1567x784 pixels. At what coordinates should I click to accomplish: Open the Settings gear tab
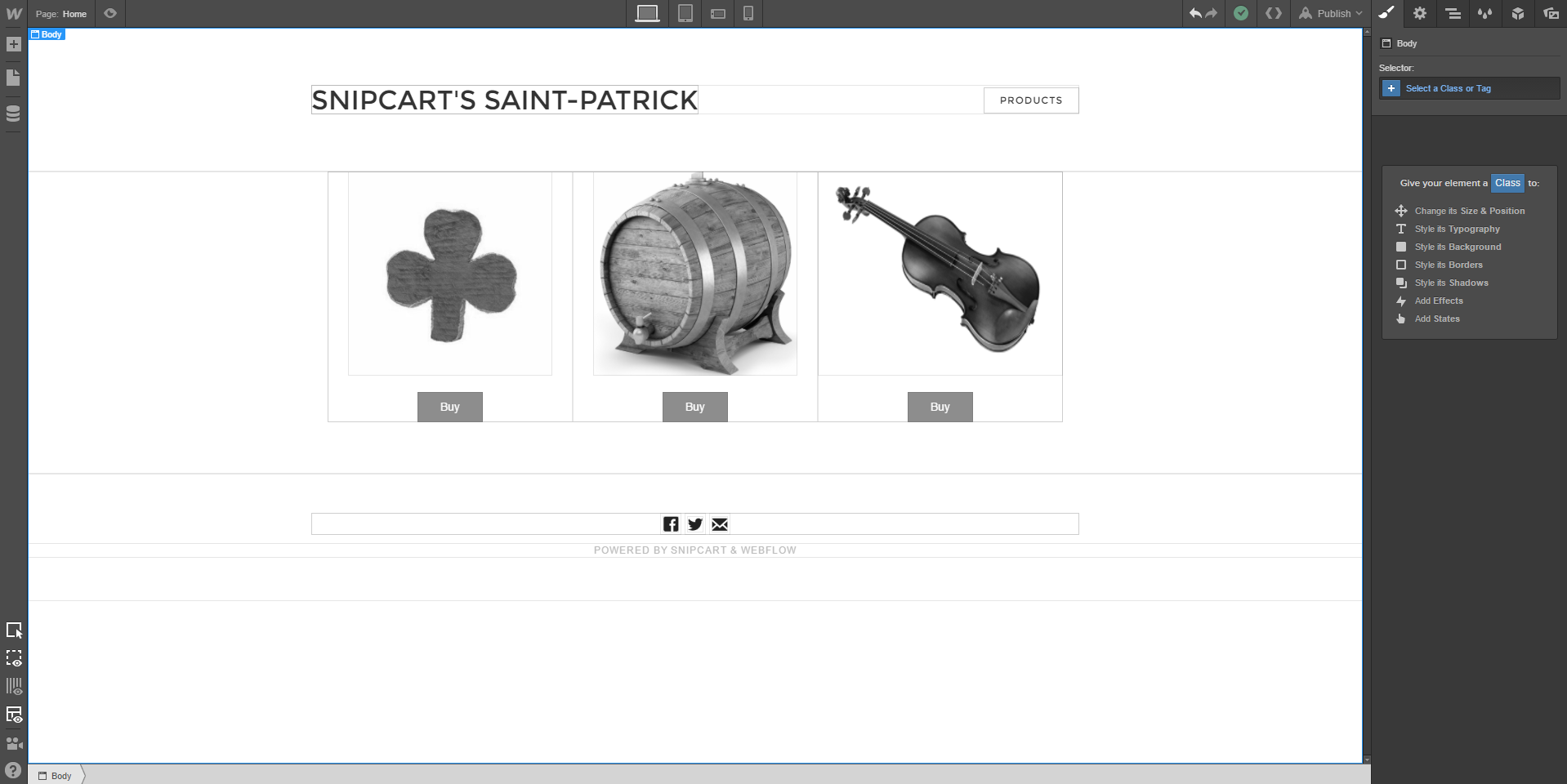pyautogui.click(x=1420, y=14)
